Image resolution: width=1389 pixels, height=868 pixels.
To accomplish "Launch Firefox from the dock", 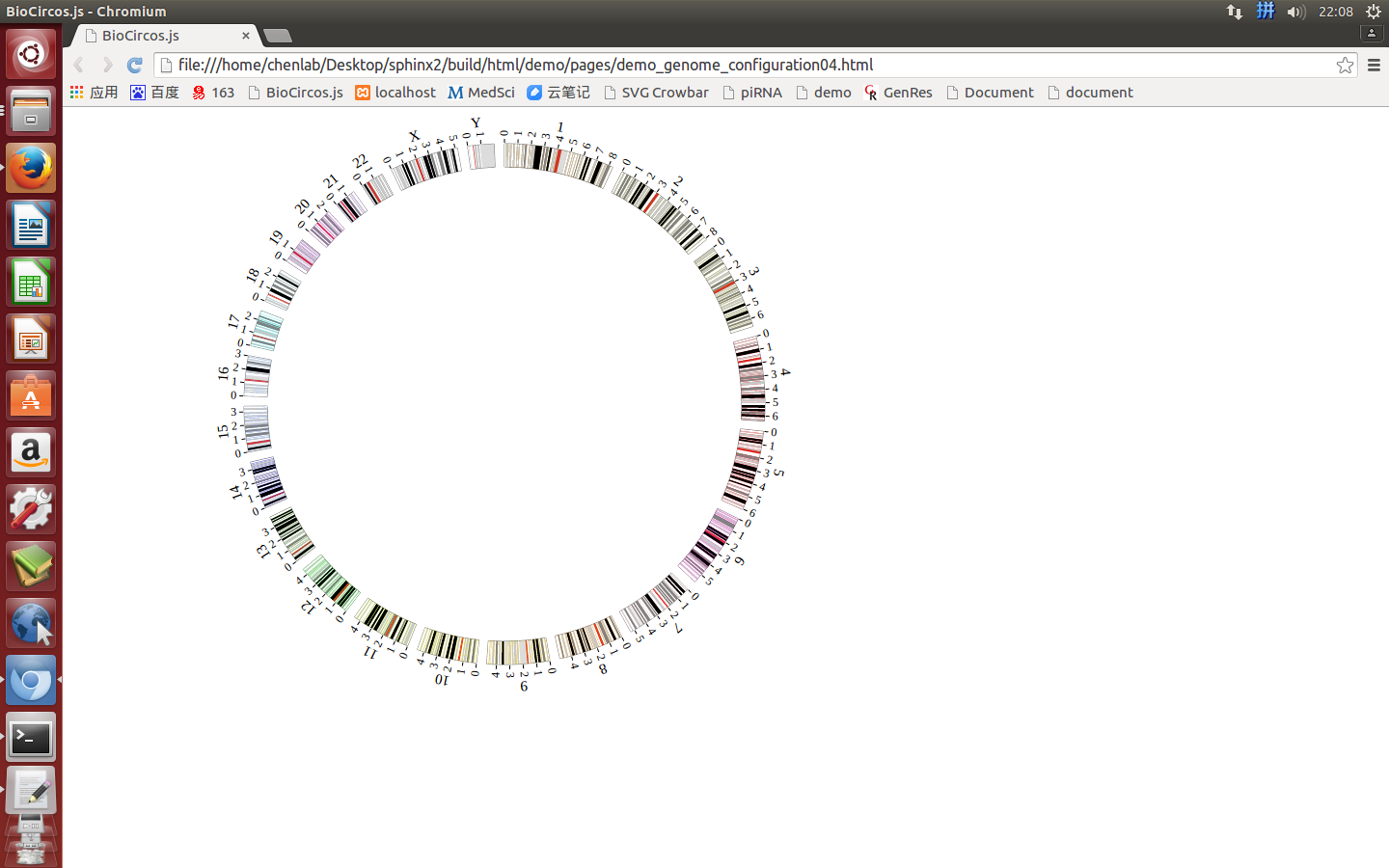I will click(31, 168).
